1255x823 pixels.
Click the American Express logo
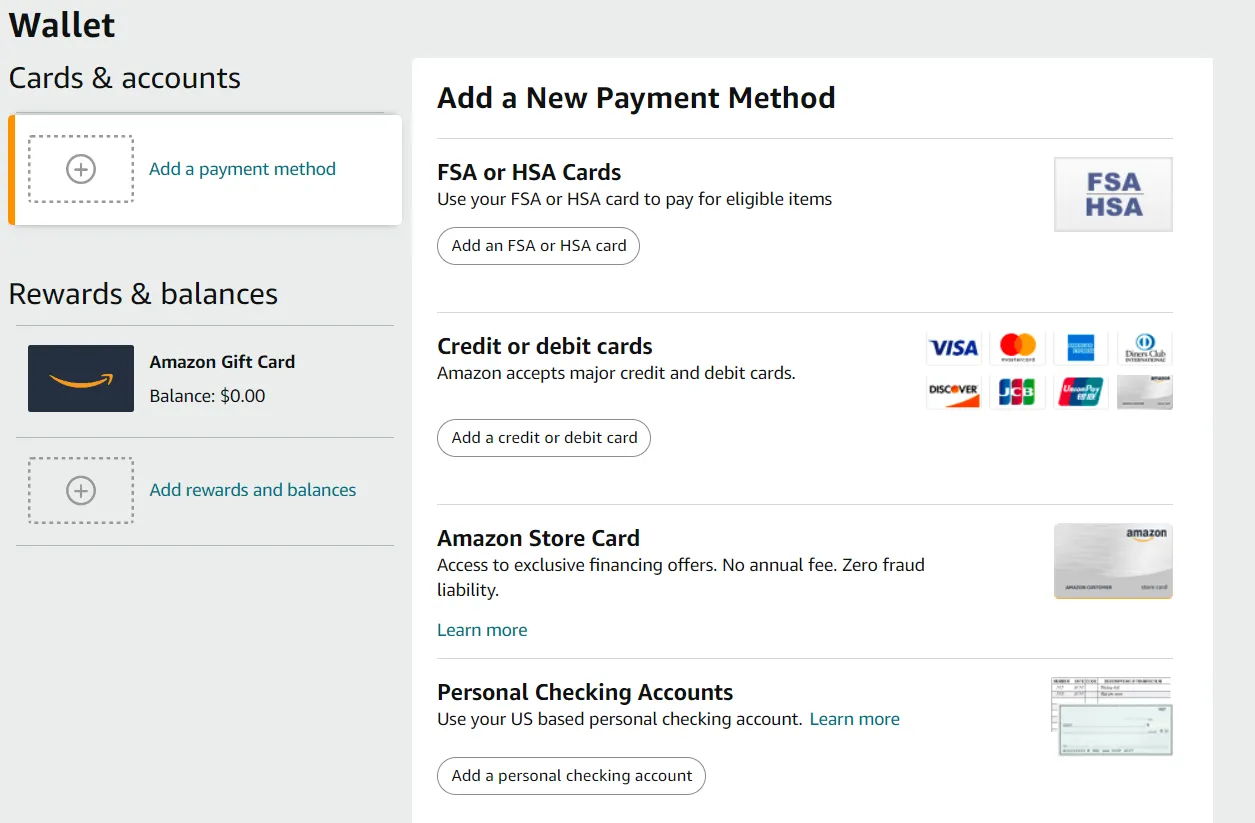(1081, 348)
